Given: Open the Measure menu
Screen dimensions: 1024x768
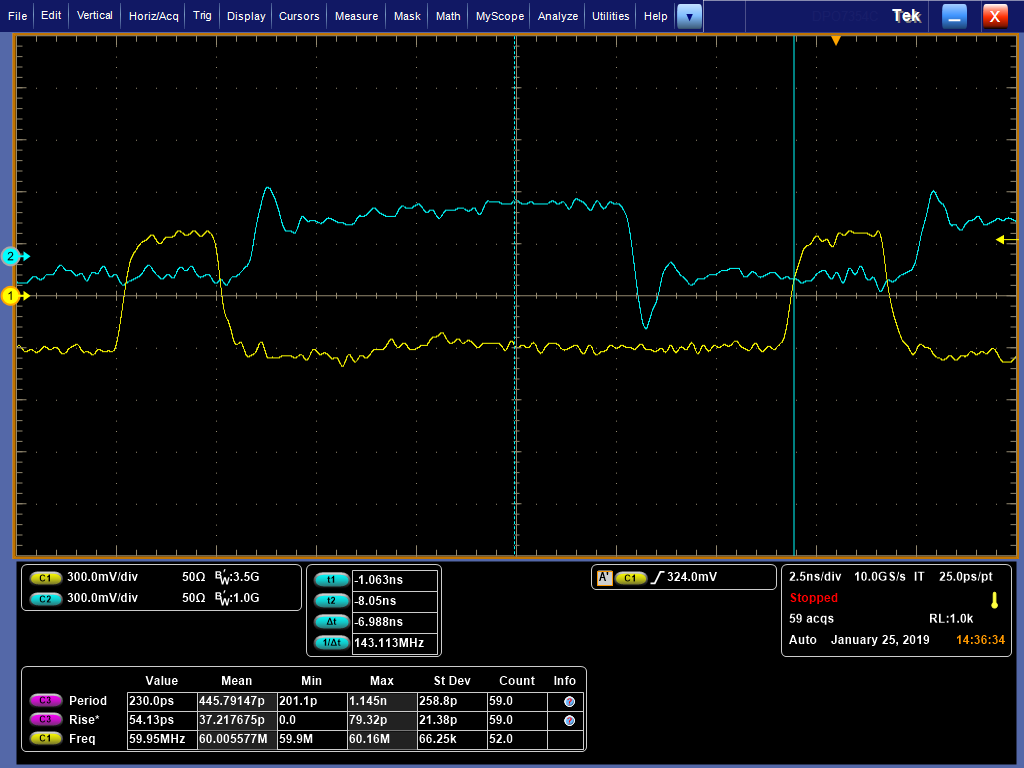Looking at the screenshot, I should [x=356, y=16].
